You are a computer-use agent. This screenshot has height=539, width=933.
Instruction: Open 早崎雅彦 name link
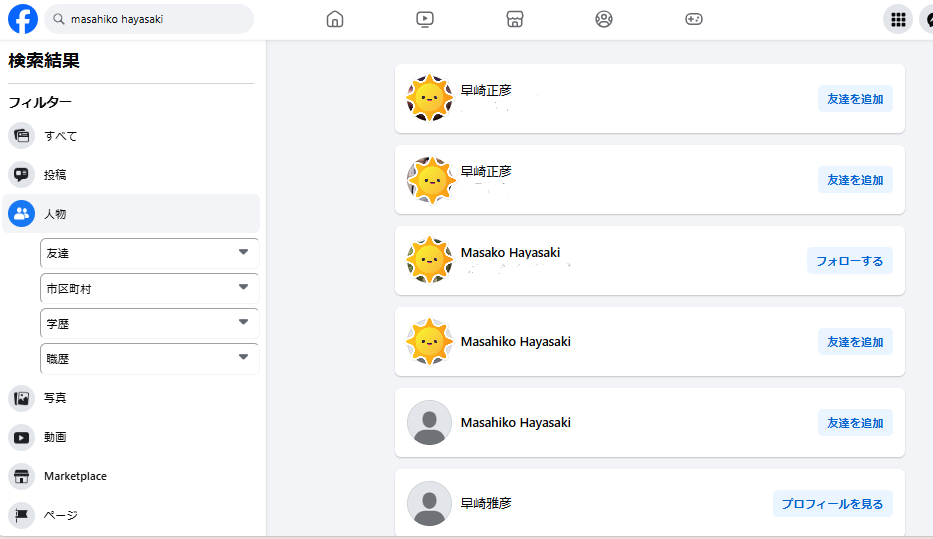click(x=486, y=503)
